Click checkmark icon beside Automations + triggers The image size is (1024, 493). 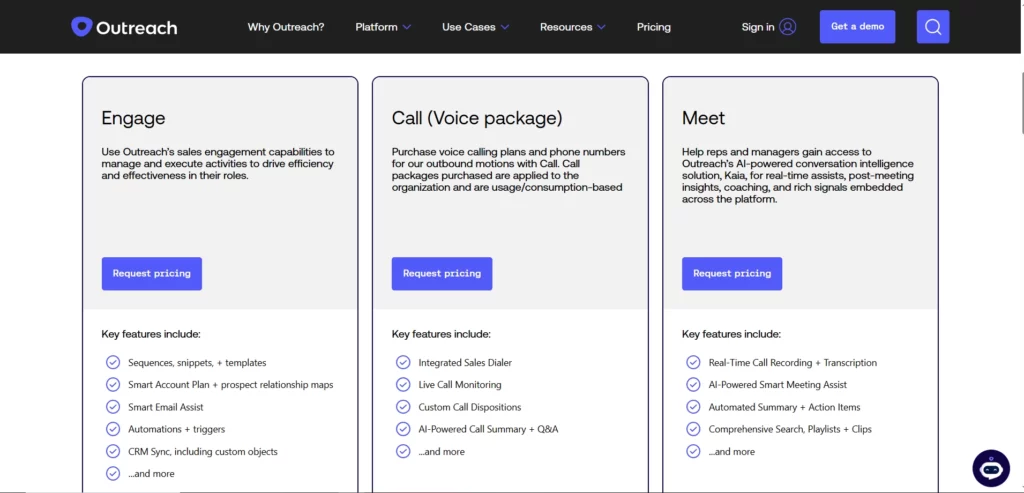click(x=113, y=429)
